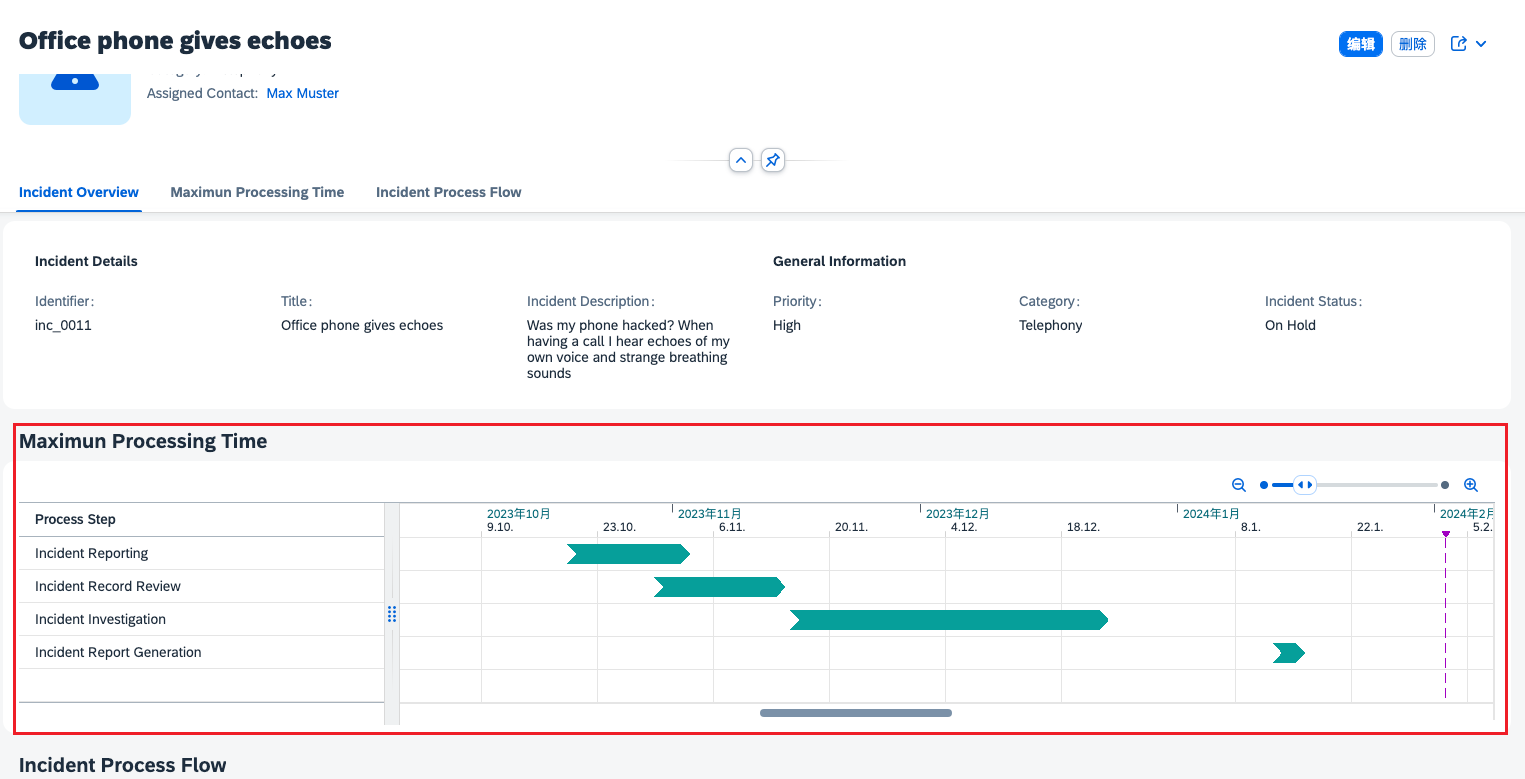Click the blue 编辑 edit button
1525x779 pixels.
click(x=1360, y=44)
